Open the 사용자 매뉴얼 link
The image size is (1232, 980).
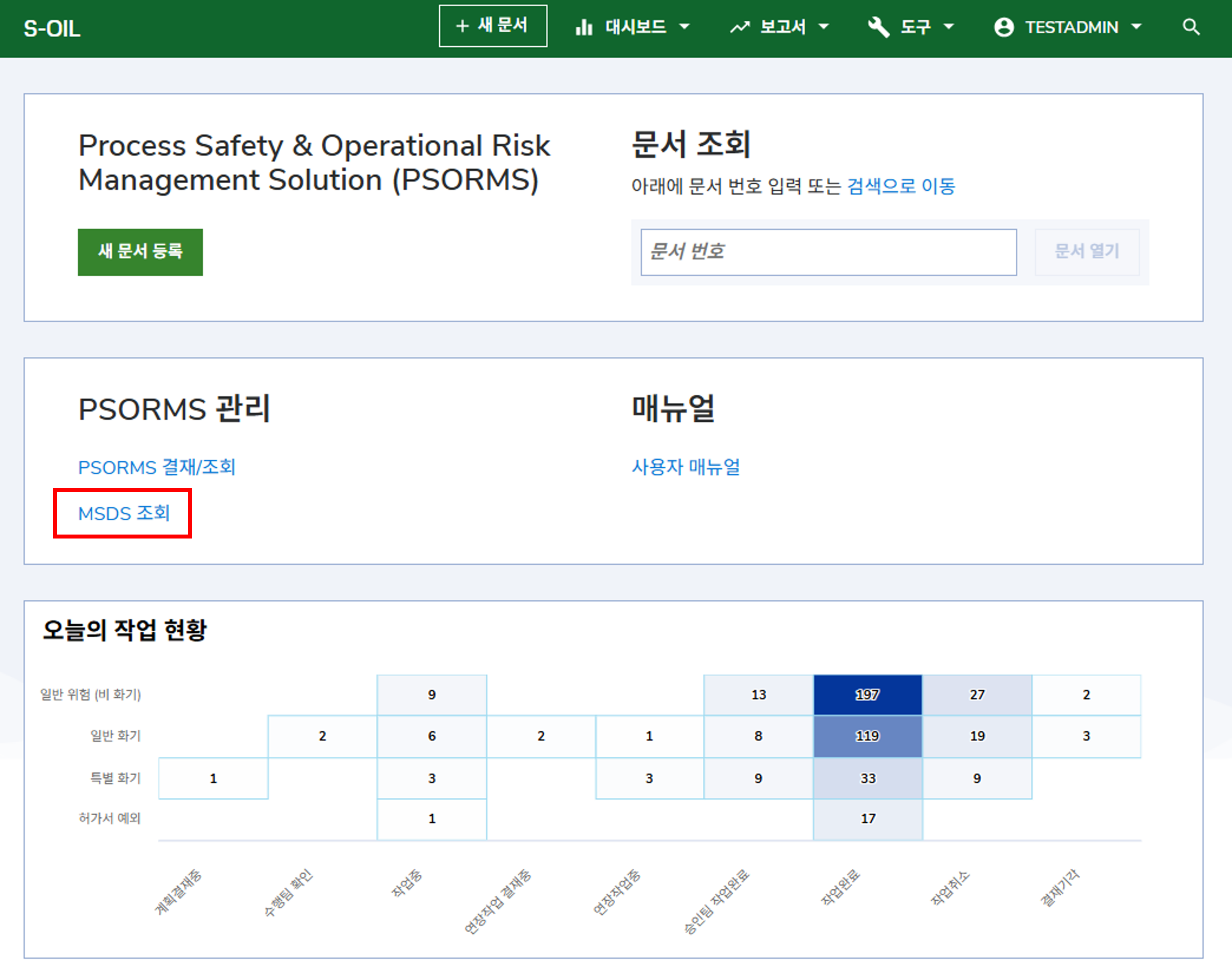pyautogui.click(x=685, y=467)
